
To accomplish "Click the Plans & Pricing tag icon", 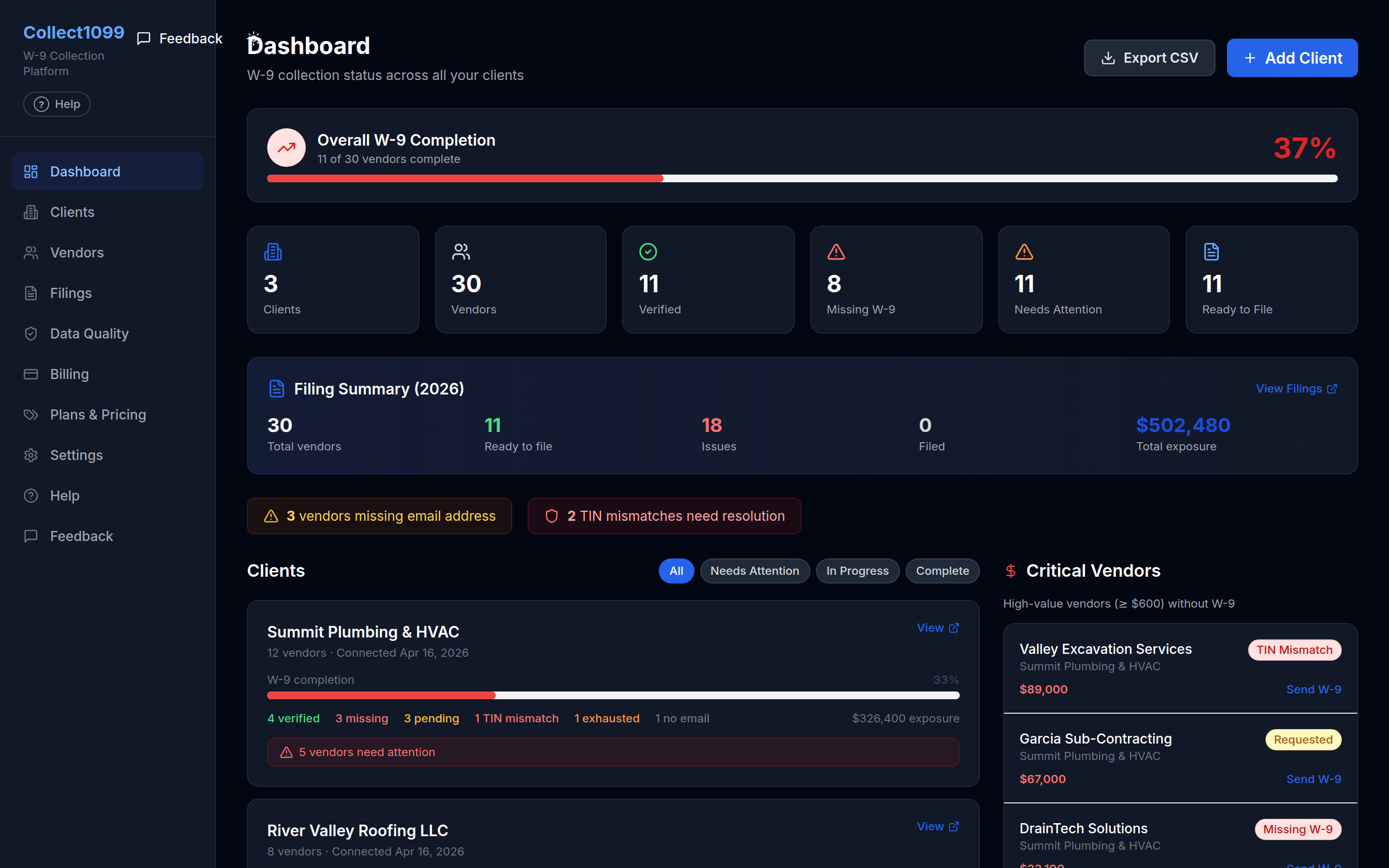I will 31,415.
